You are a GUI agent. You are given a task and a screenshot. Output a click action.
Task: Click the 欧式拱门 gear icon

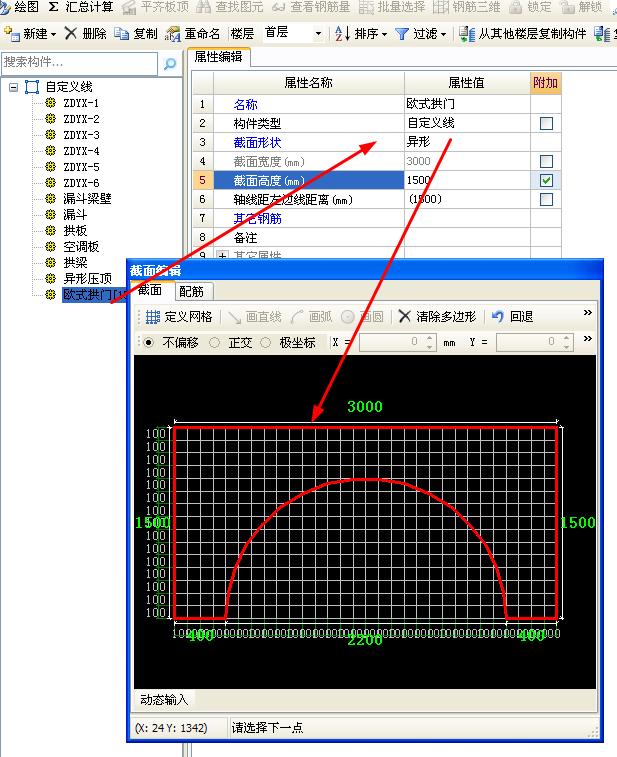pos(50,294)
